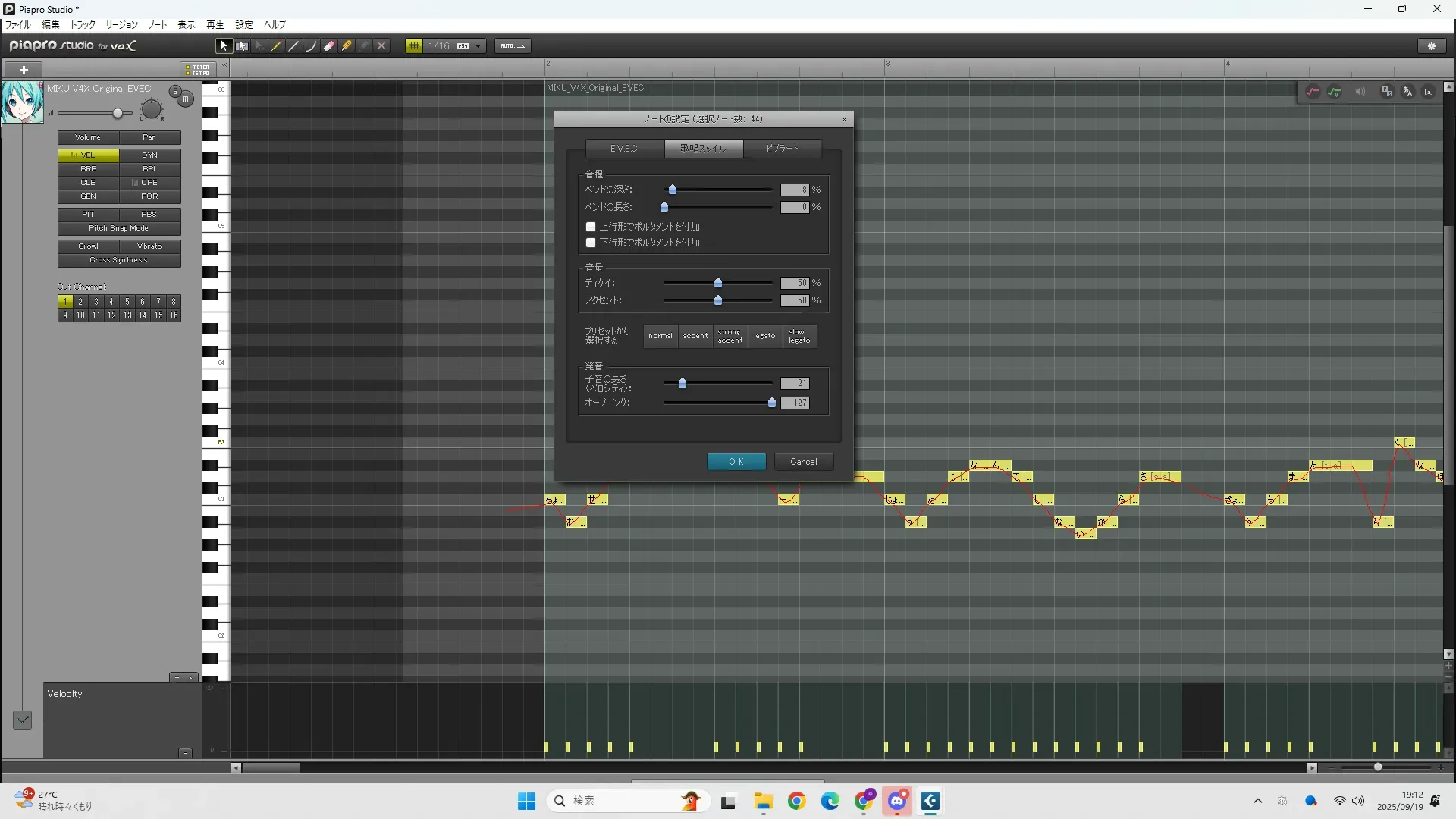Image resolution: width=1456 pixels, height=819 pixels.
Task: Enable 上行形でポルタメントを付加 checkbox
Action: coord(591,227)
